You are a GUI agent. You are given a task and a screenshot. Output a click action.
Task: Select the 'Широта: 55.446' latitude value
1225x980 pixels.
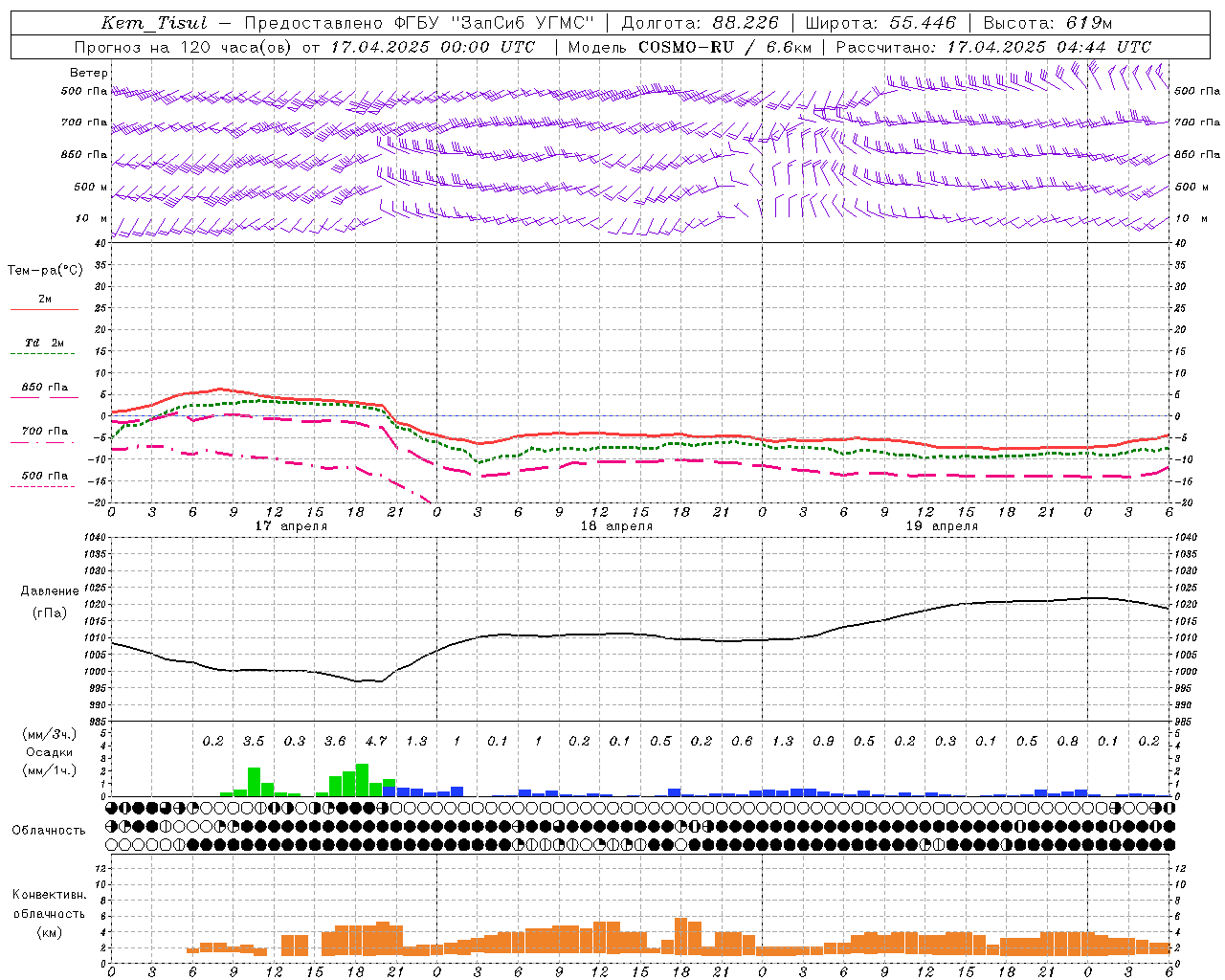[880, 23]
